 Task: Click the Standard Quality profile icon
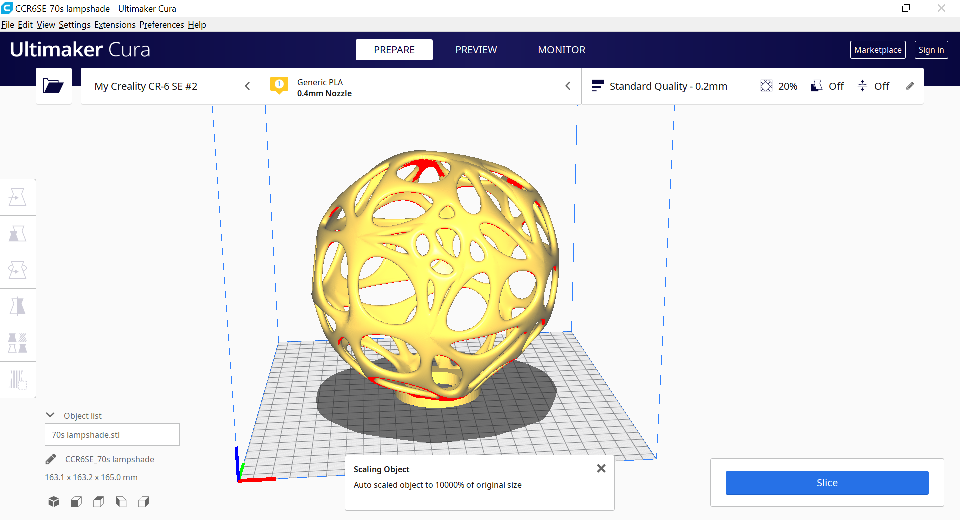click(x=598, y=86)
